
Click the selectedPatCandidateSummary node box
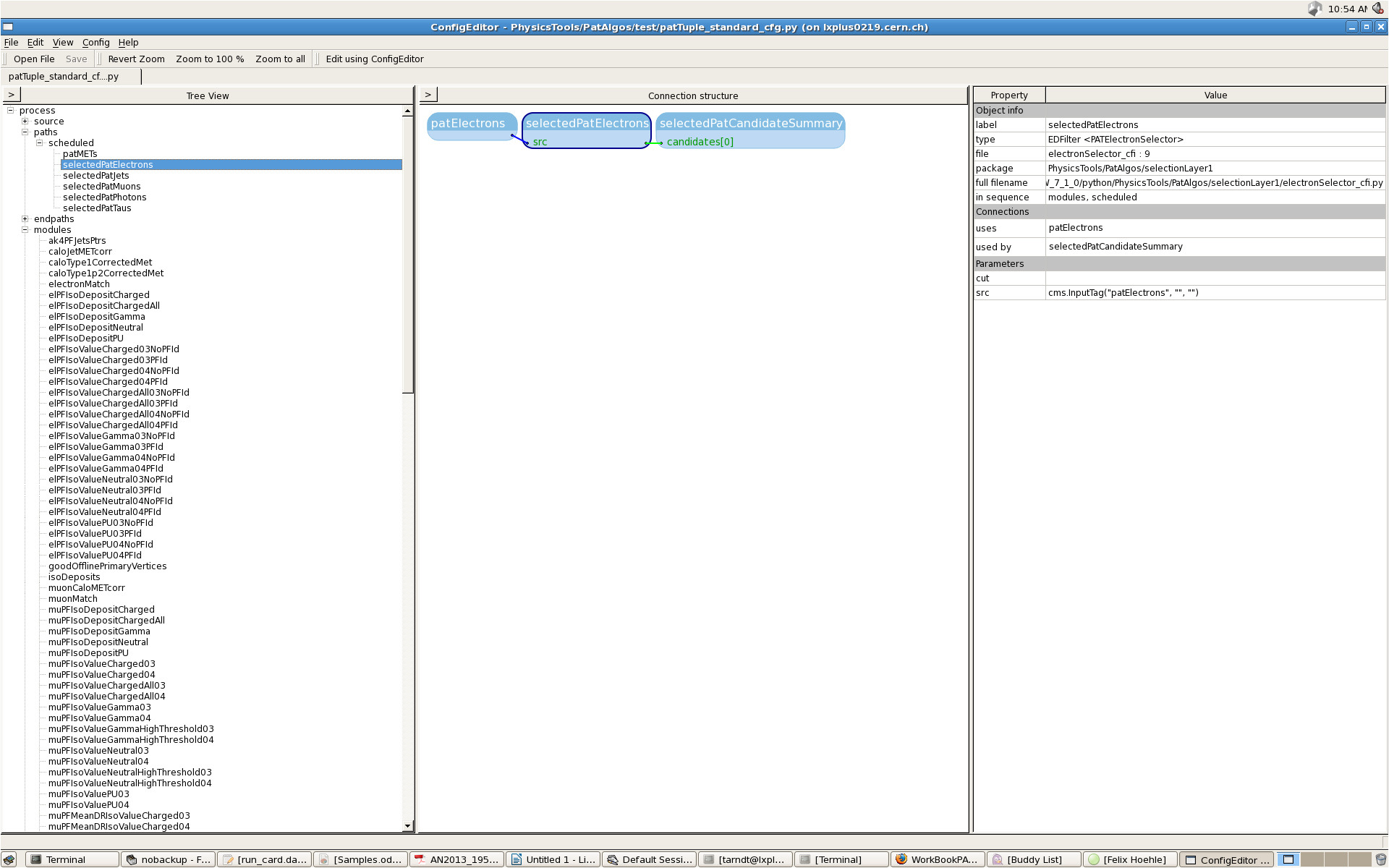coord(750,124)
